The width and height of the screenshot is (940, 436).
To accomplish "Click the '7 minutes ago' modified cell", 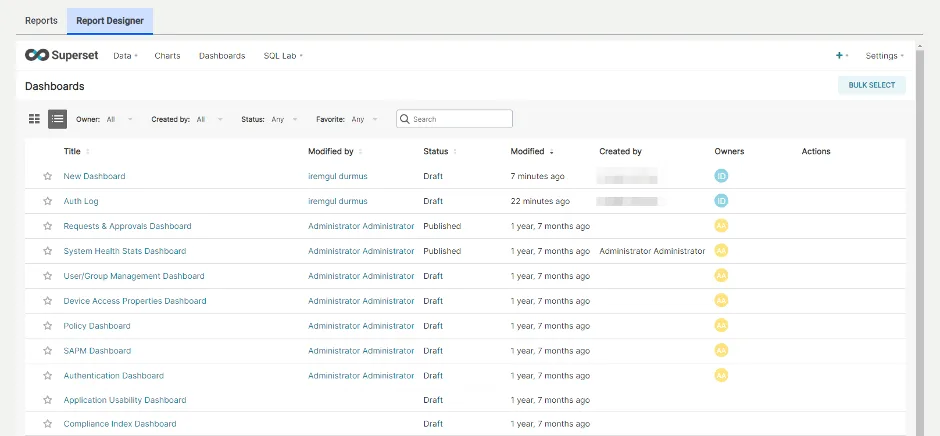I will [537, 176].
